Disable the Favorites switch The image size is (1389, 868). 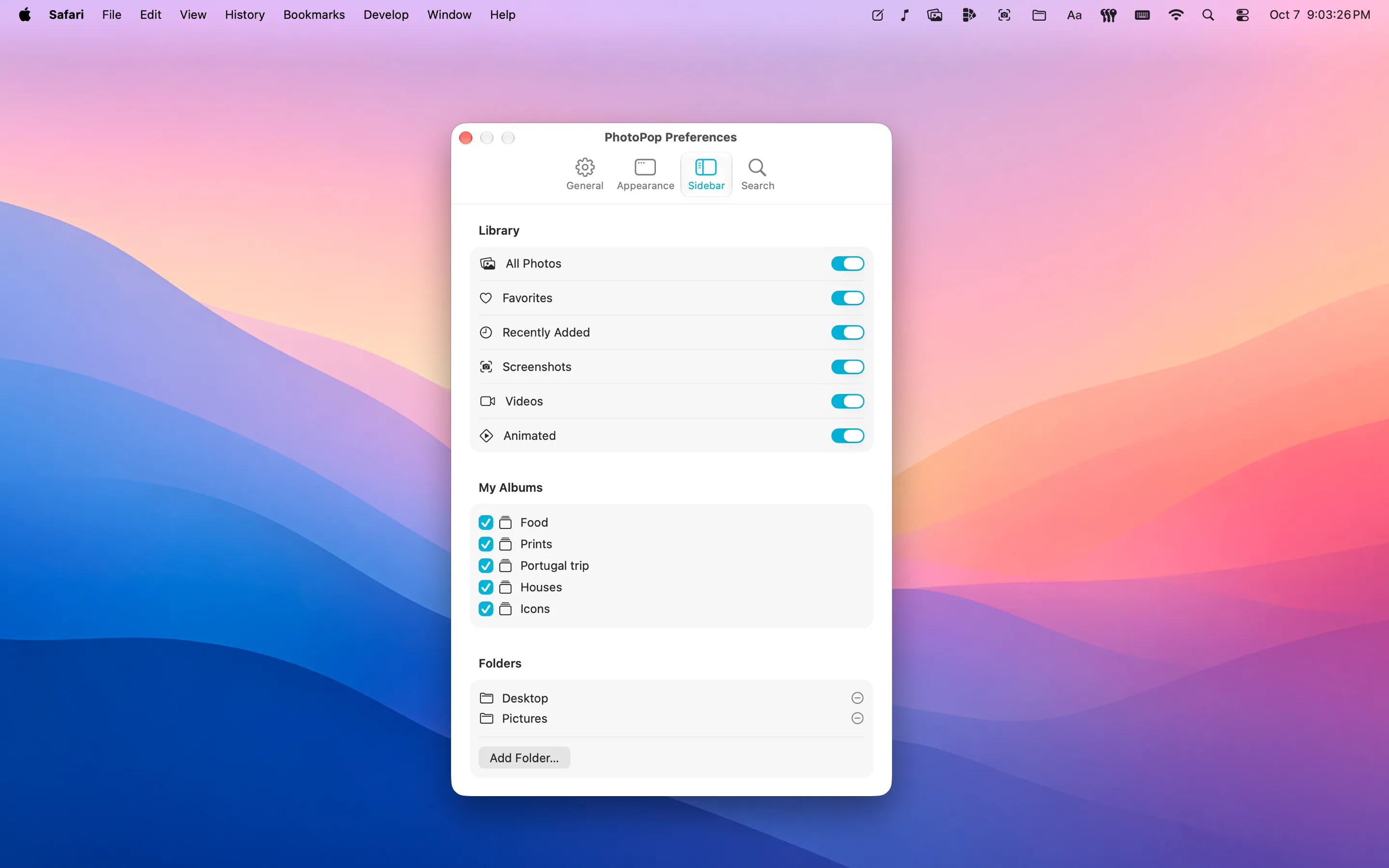pos(847,298)
